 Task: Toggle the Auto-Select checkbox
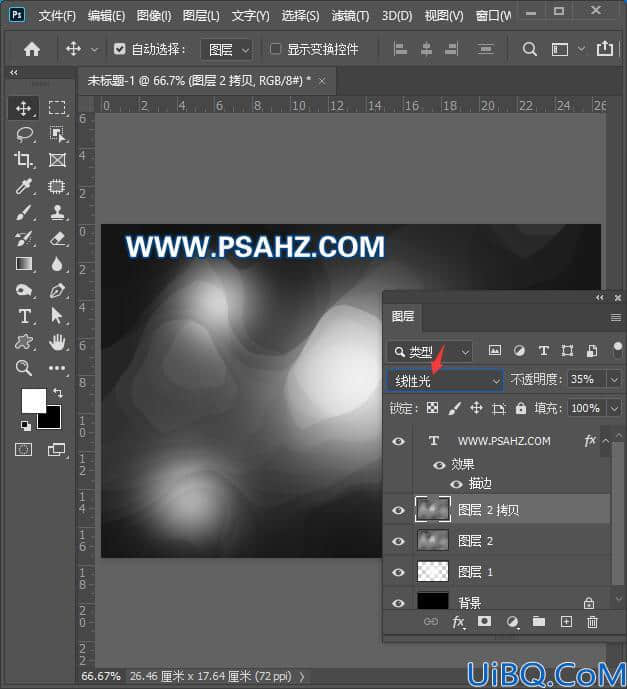pos(120,48)
